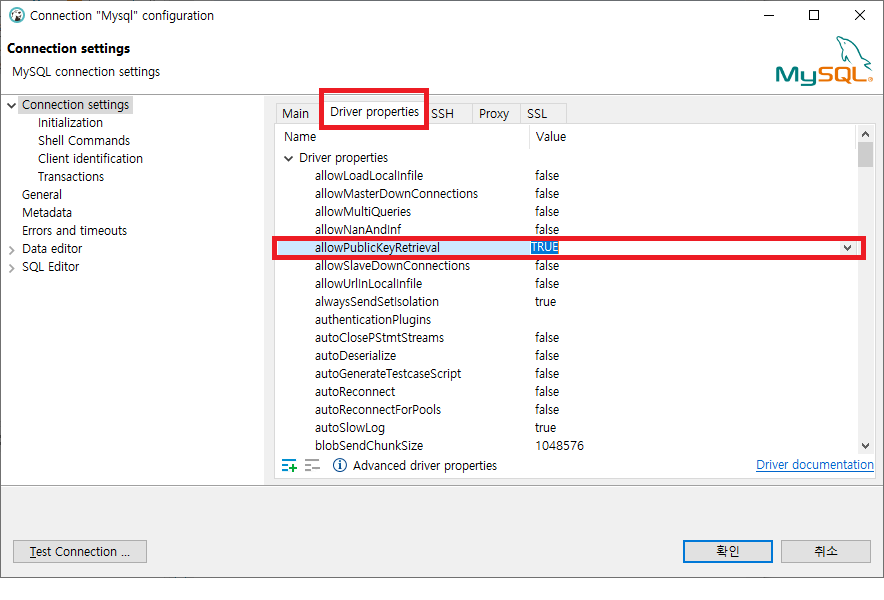The height and width of the screenshot is (600, 884).
Task: Select the allowUrlInLocalInfile property
Action: point(368,284)
